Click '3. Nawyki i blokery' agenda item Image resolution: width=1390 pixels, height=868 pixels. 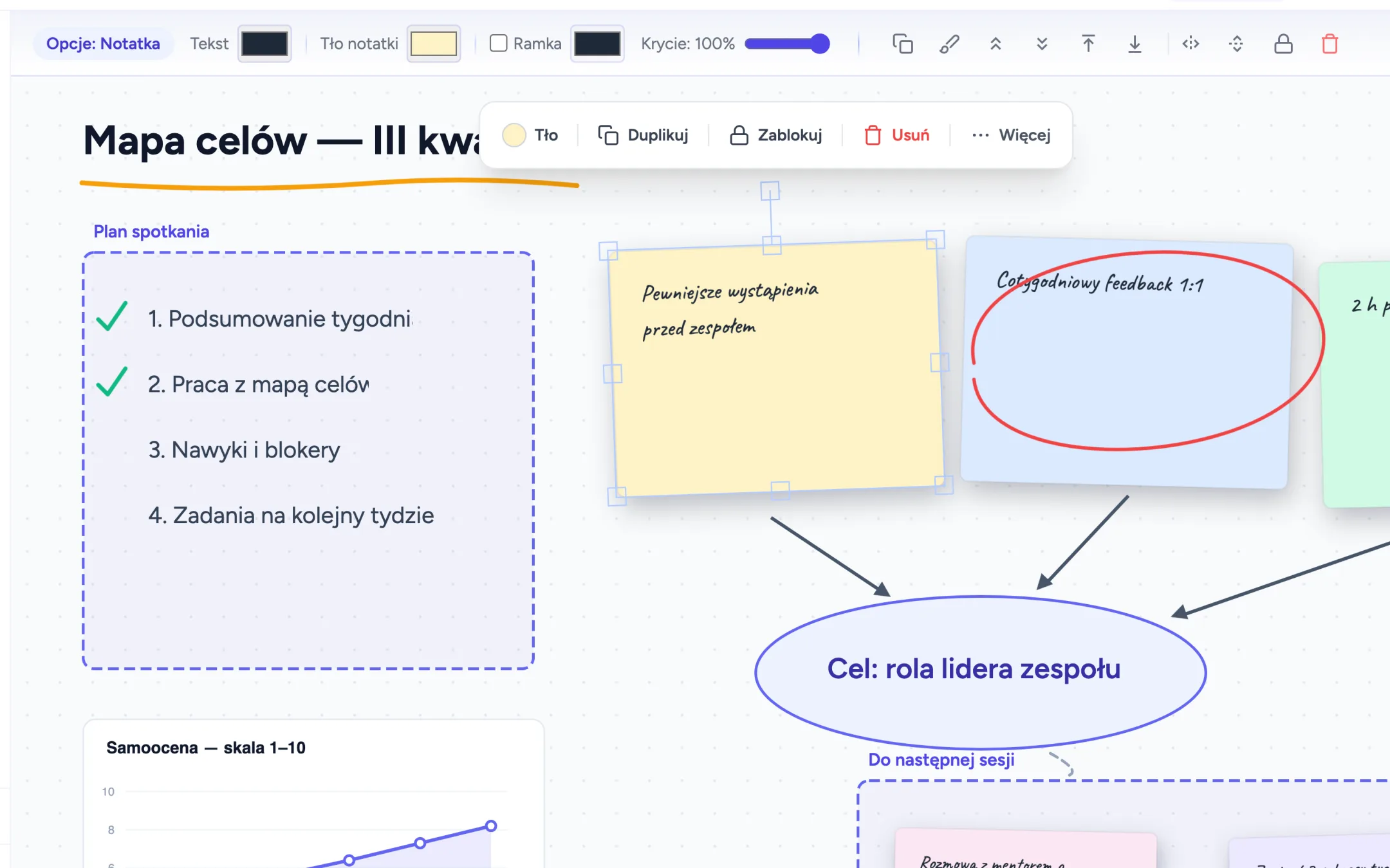click(244, 450)
